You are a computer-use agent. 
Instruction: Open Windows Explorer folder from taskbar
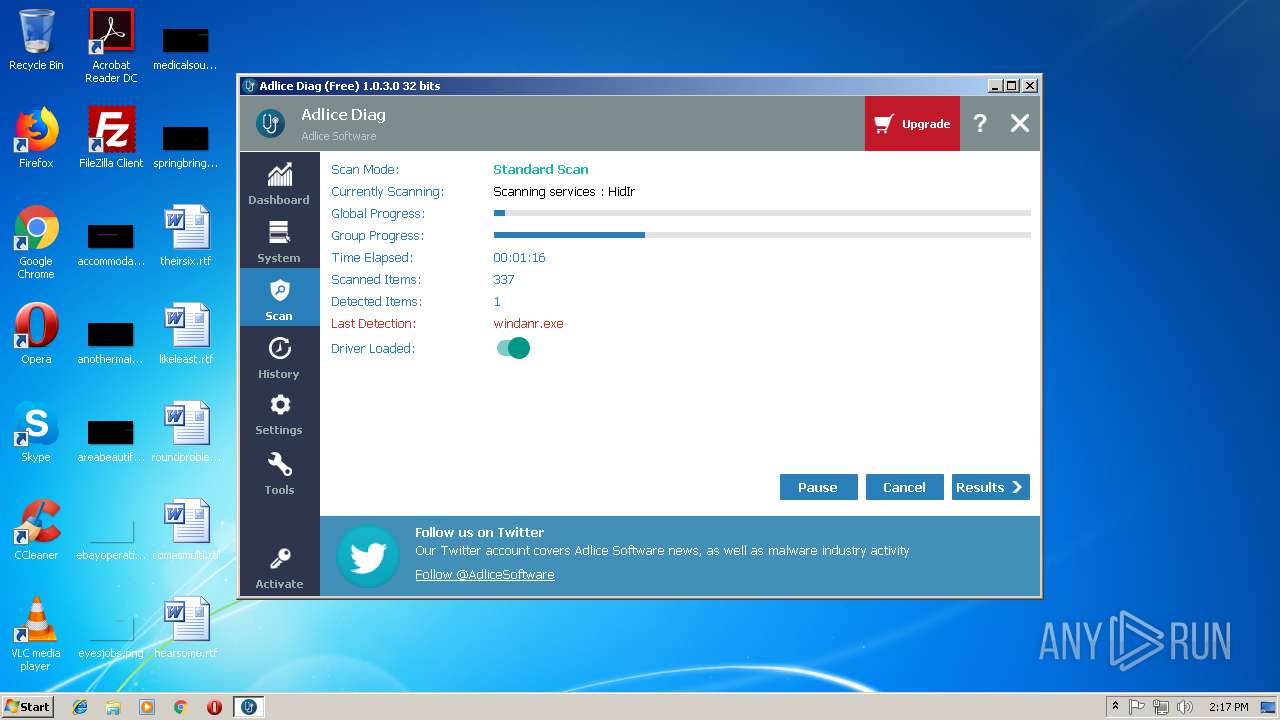click(113, 707)
